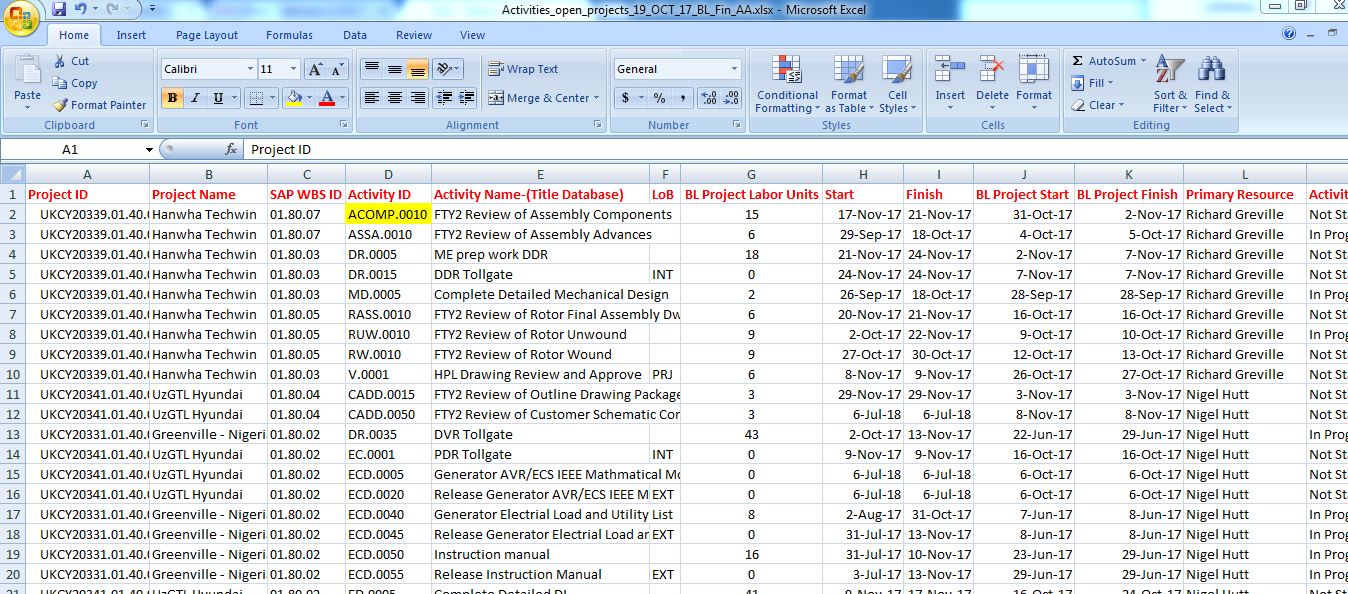The image size is (1348, 594).
Task: Click the Office button
Action: [21, 16]
